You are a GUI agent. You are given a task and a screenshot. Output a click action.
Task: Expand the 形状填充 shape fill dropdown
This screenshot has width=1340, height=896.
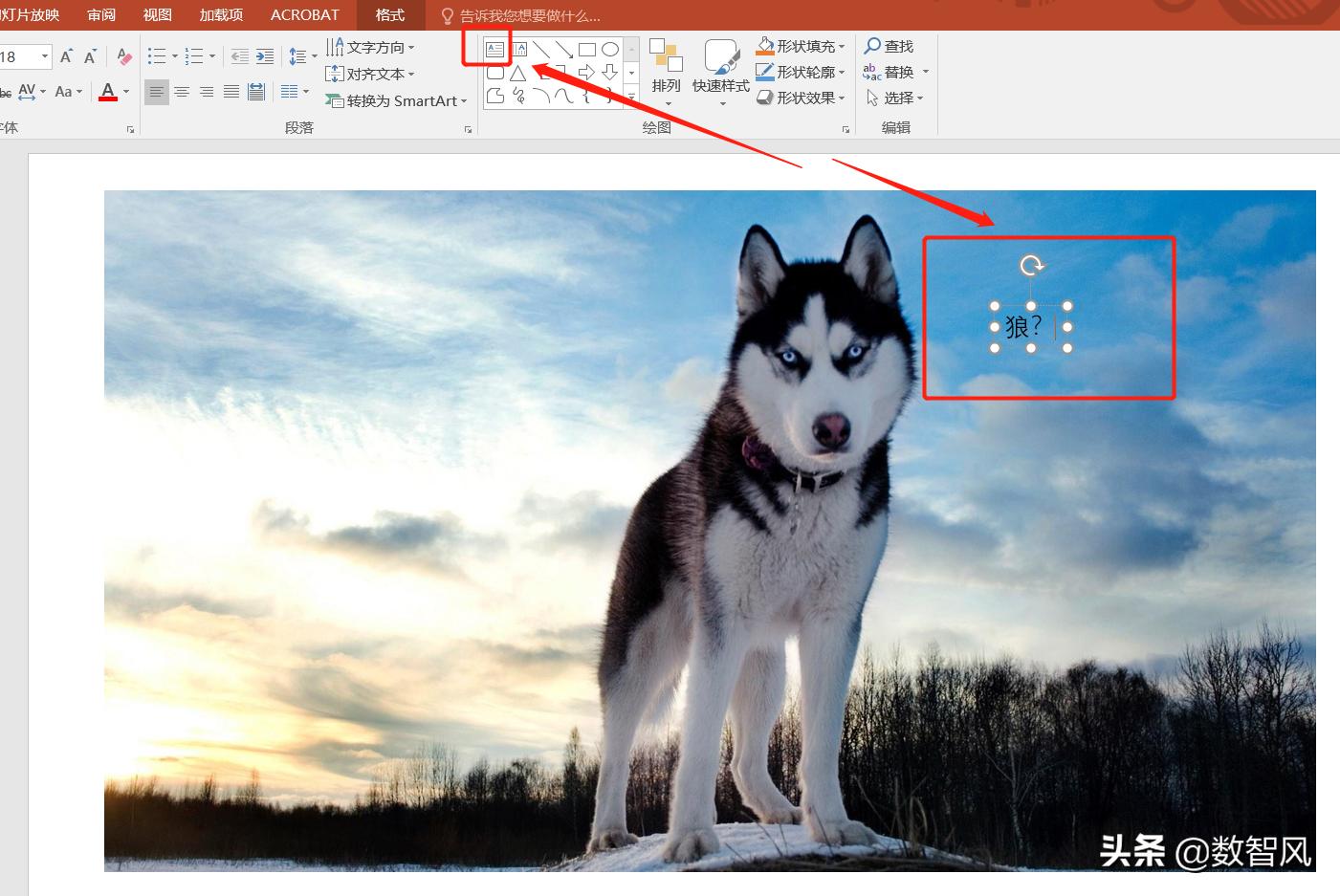point(842,46)
